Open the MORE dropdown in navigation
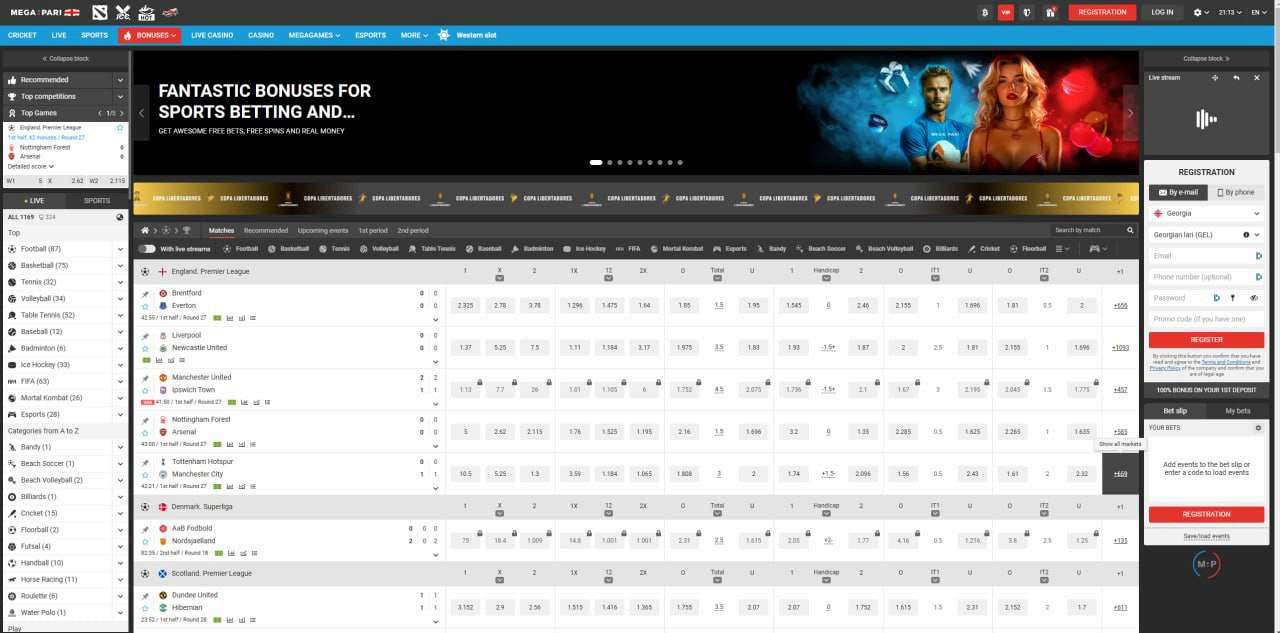Screen dimensions: 1280x633 414,35
